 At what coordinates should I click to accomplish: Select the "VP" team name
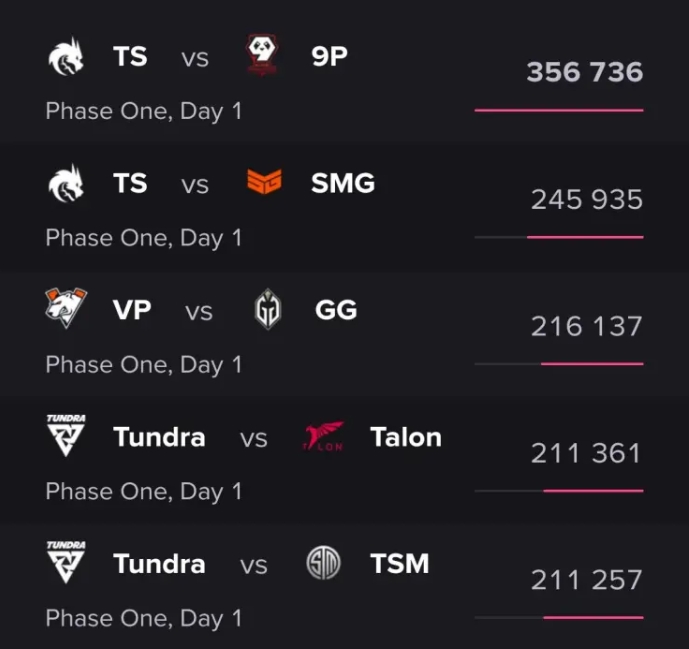132,310
